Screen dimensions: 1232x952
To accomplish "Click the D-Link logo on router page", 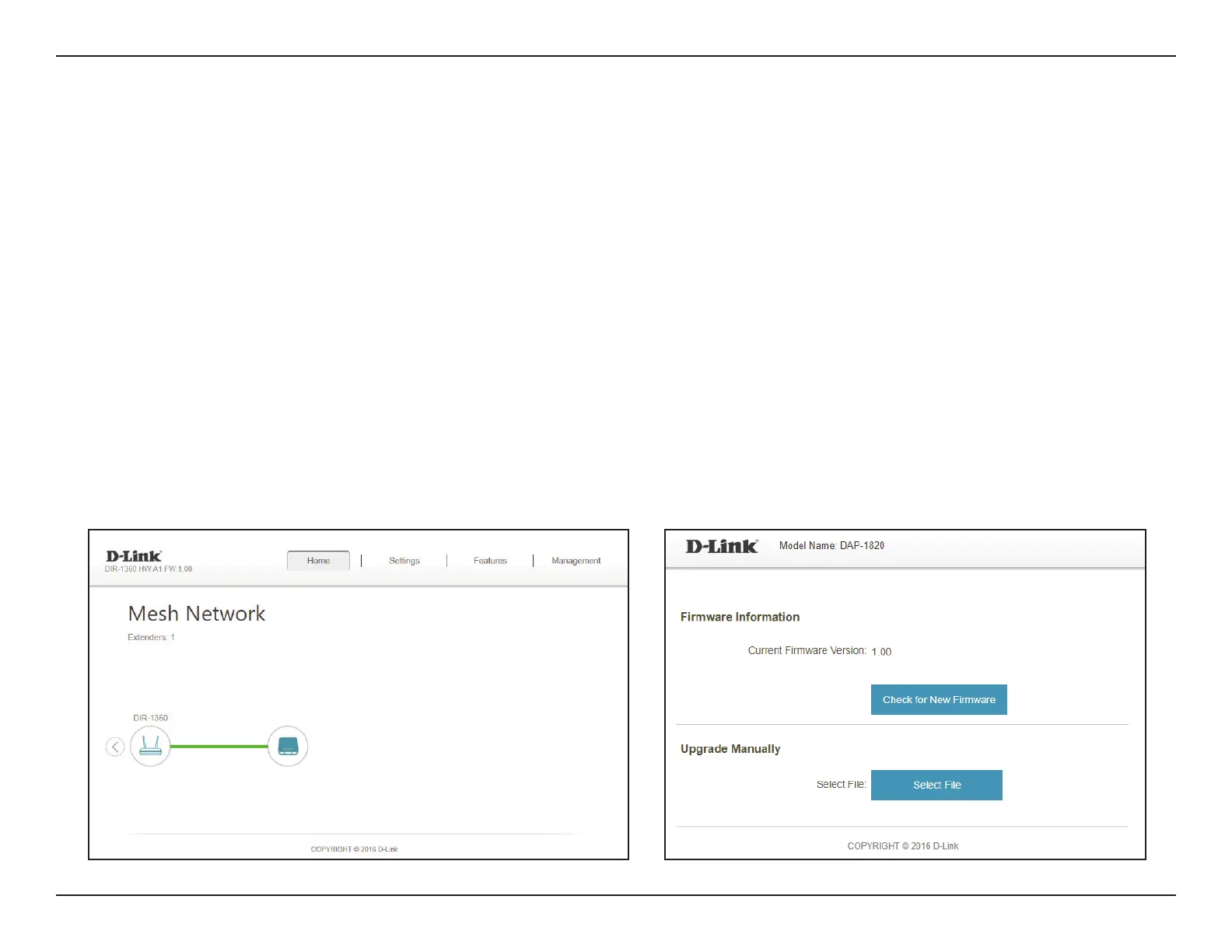I will 134,556.
